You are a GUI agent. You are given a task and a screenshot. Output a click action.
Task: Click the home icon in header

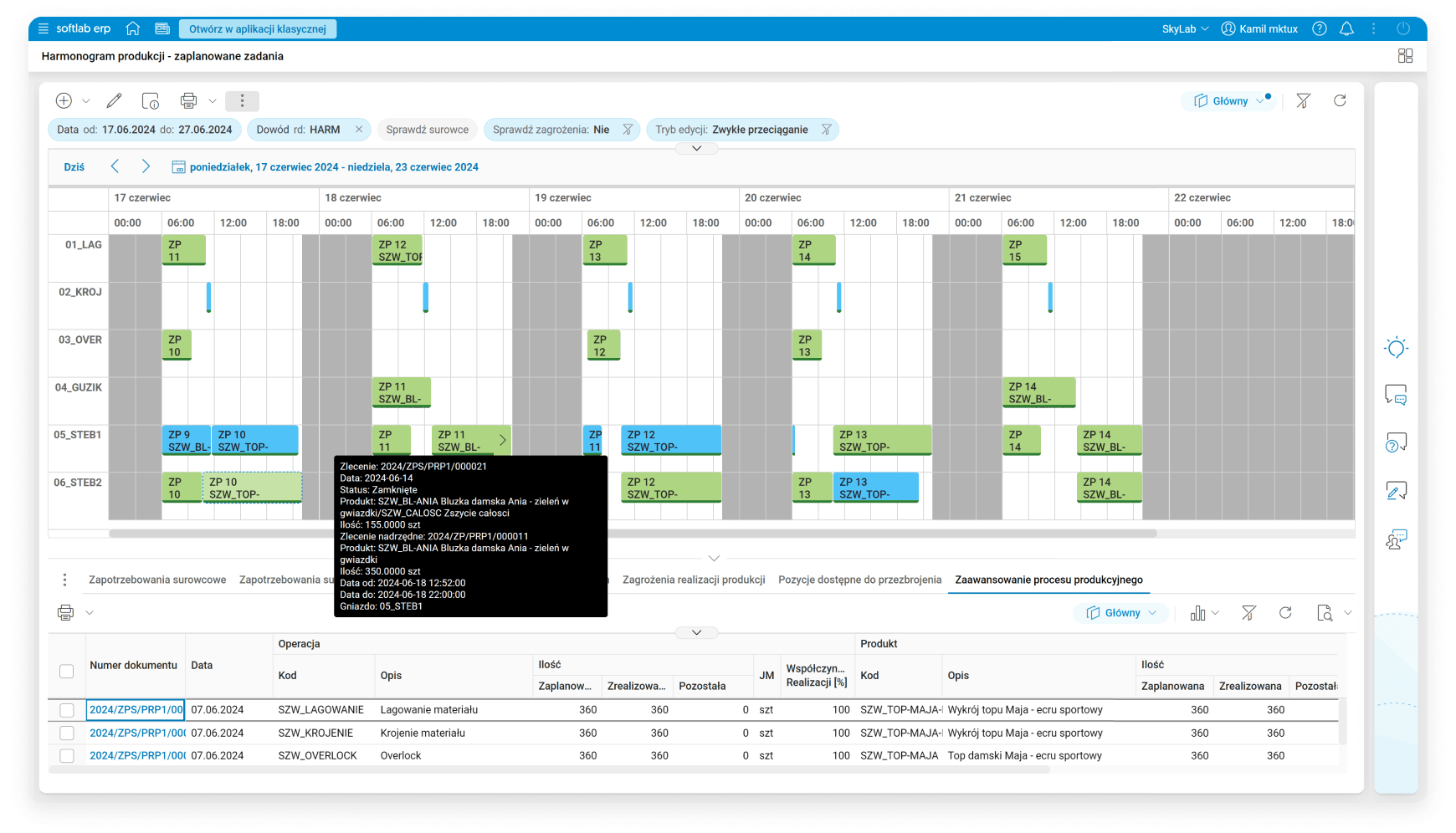coord(132,28)
